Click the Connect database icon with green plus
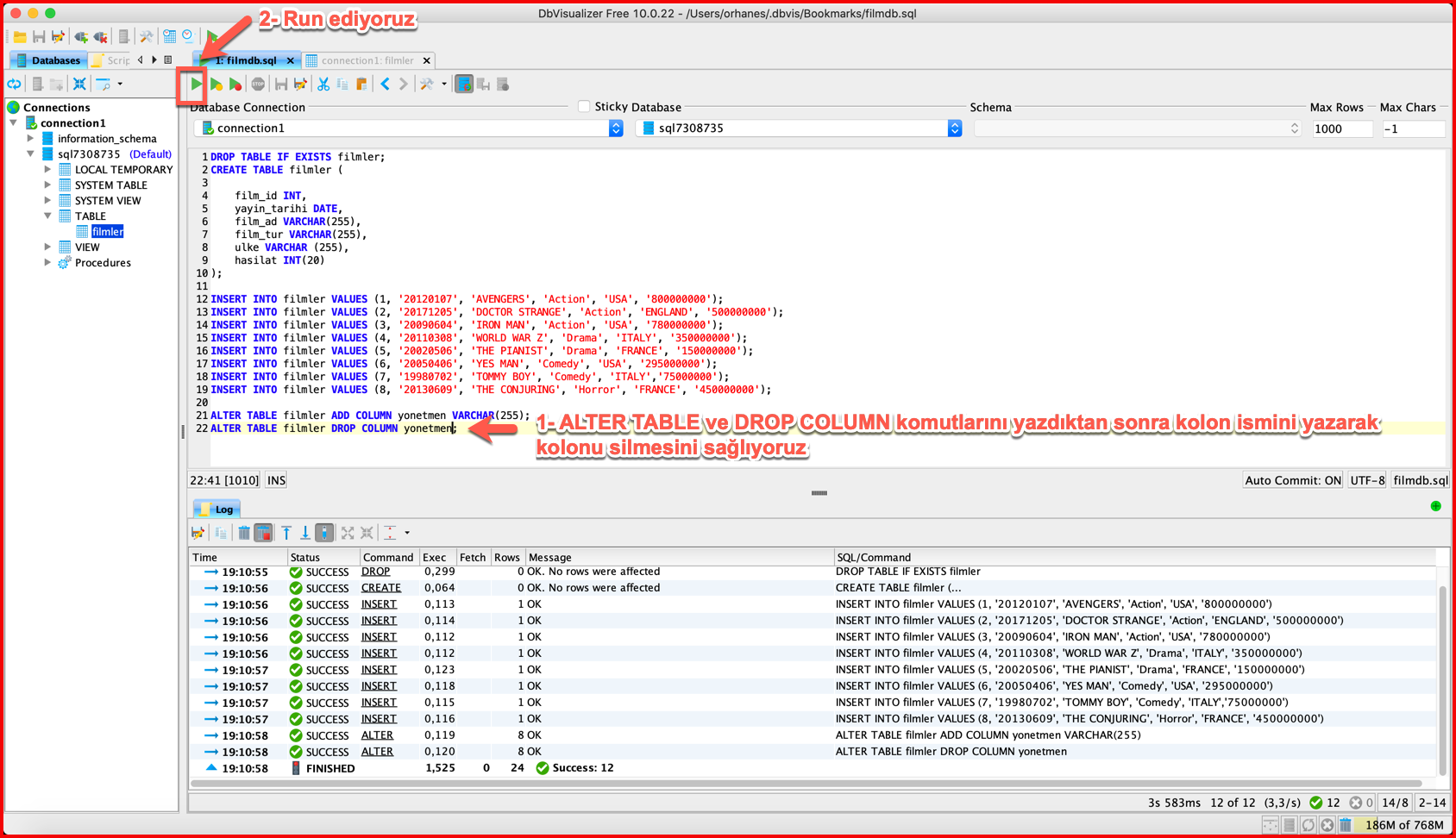The image size is (1456, 838). (x=81, y=37)
